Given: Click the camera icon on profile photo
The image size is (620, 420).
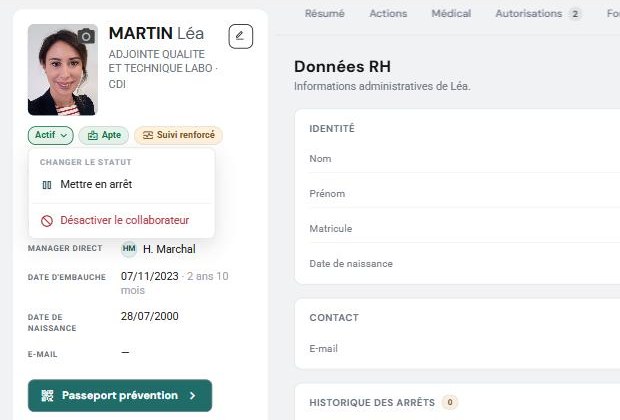Looking at the screenshot, I should [x=86, y=36].
